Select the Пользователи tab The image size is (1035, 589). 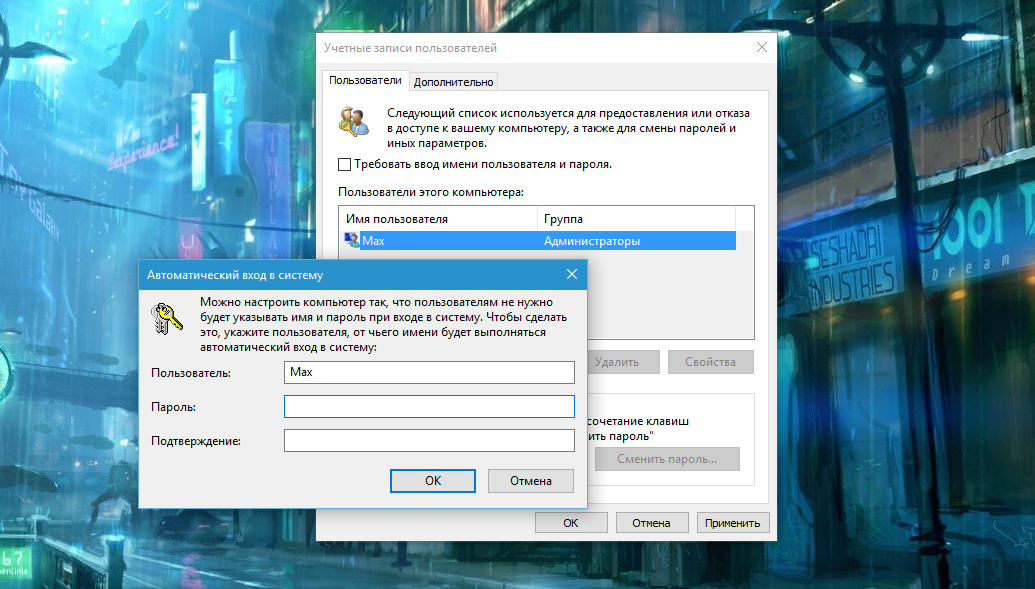click(365, 80)
